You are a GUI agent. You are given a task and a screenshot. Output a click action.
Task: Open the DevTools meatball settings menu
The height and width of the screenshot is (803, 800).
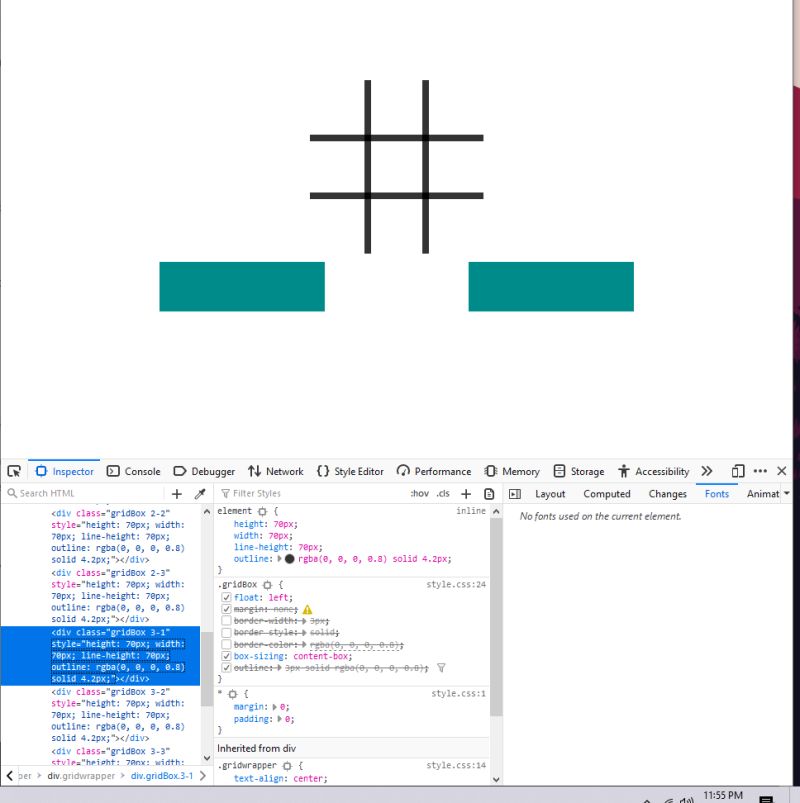[761, 470]
